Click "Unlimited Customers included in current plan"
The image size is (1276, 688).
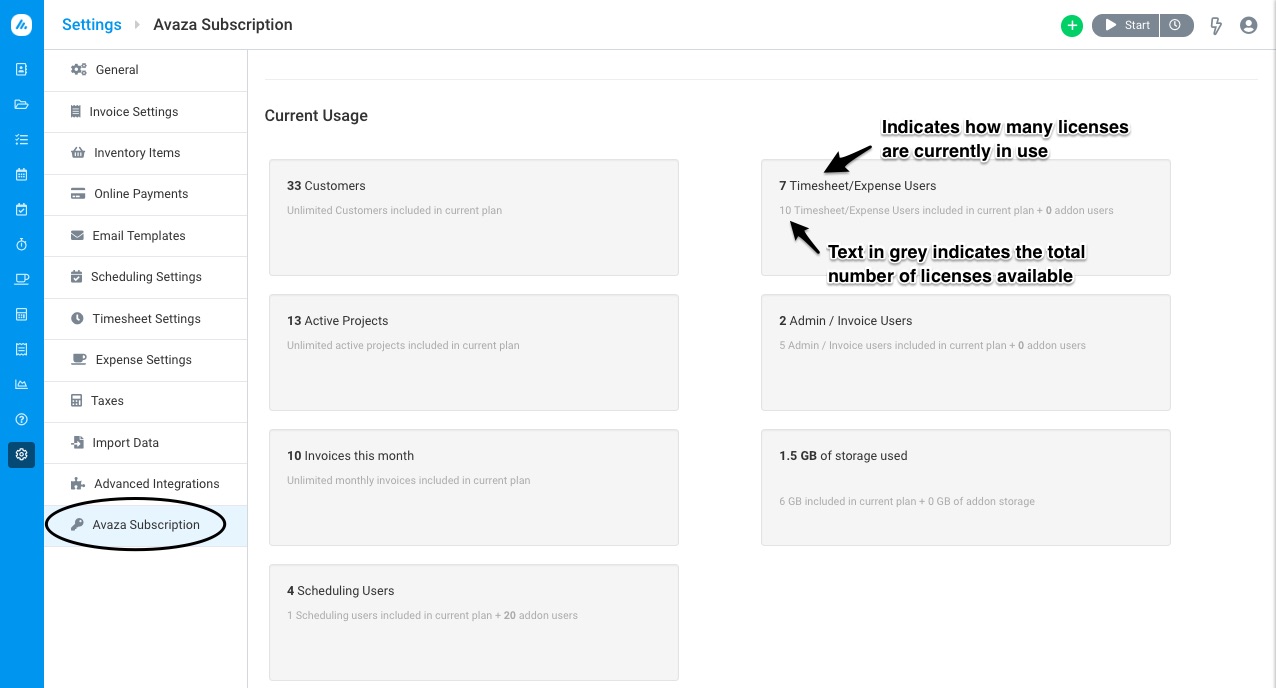coord(394,211)
